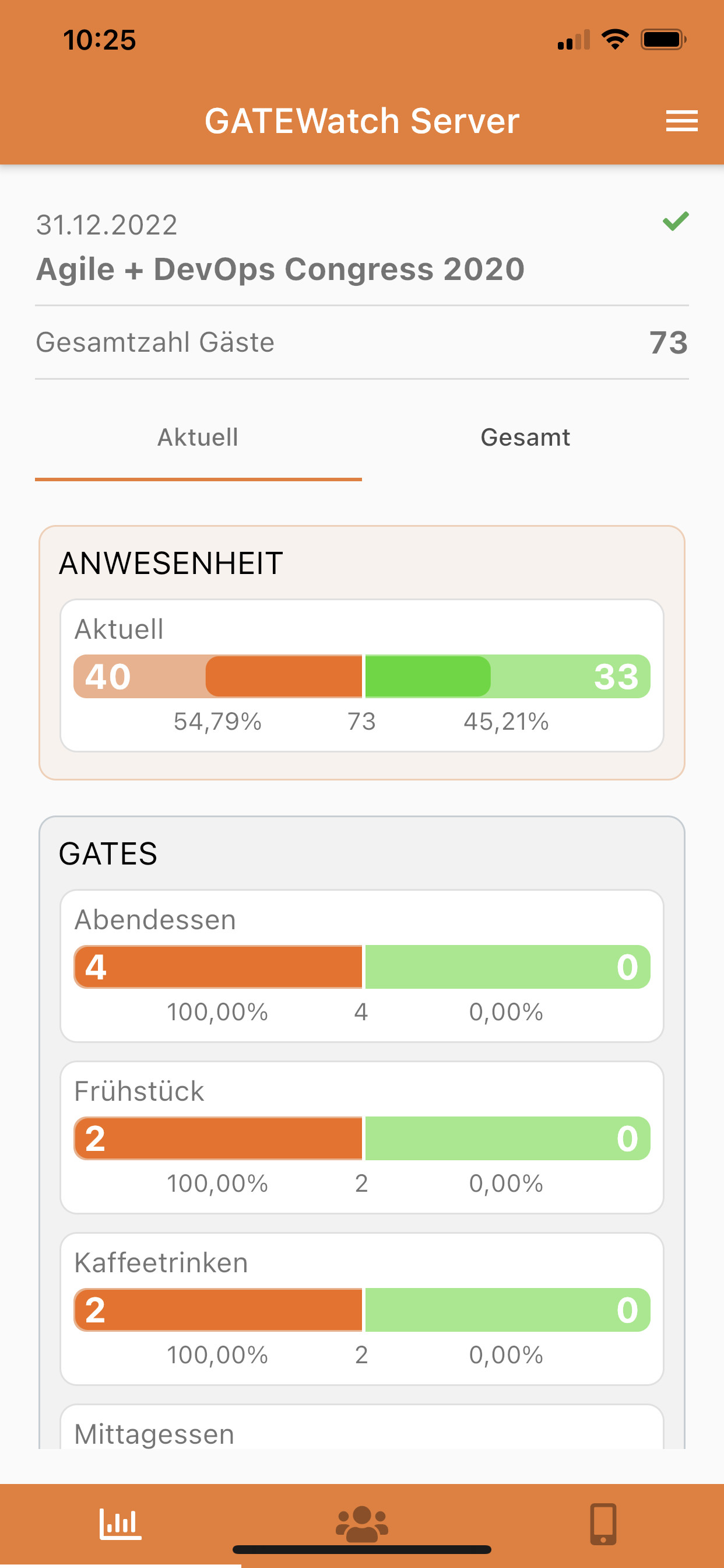Open the Mittagessen gate card
The image size is (724, 1568).
pos(362,1433)
